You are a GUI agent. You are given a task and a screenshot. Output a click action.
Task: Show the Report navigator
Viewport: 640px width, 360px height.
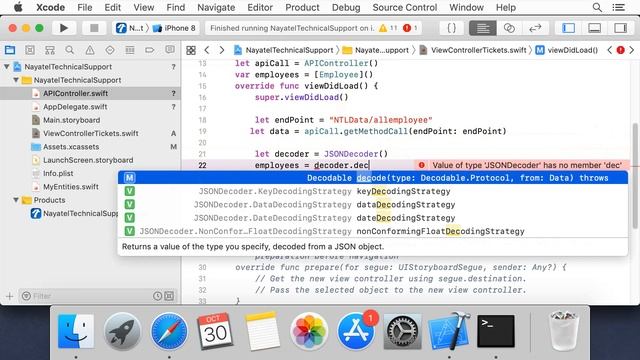click(170, 50)
